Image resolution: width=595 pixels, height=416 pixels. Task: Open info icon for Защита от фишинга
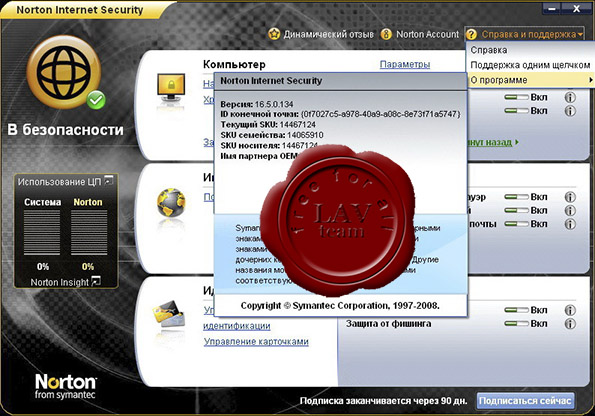[x=570, y=323]
